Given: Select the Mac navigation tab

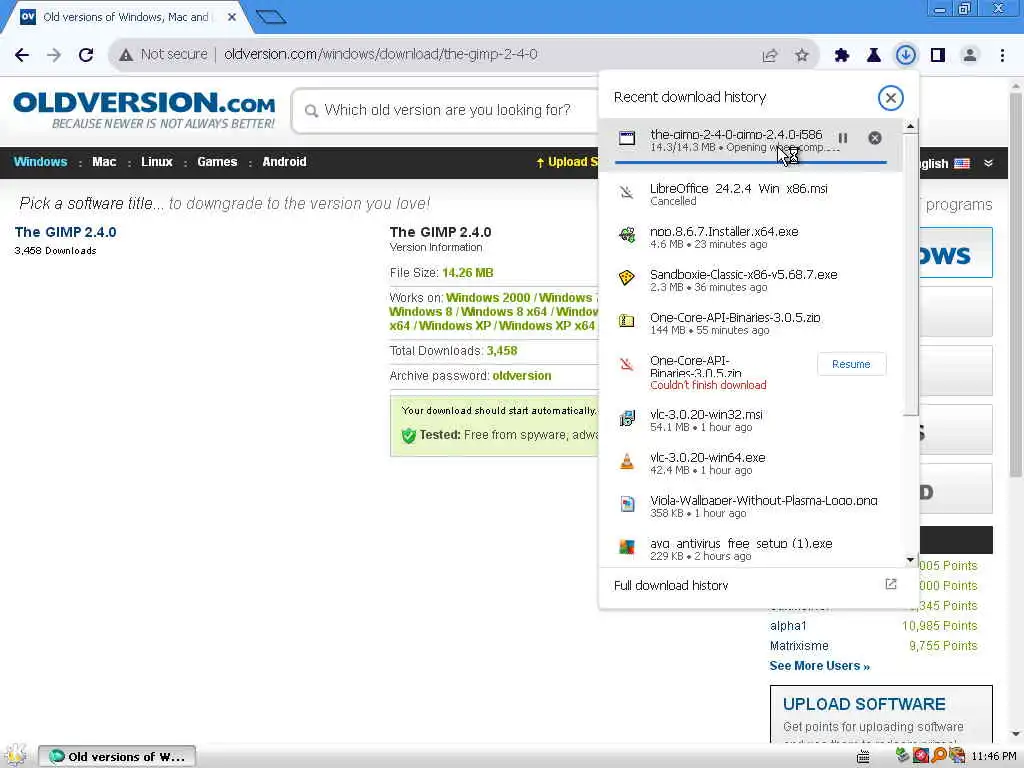Looking at the screenshot, I should tap(104, 162).
